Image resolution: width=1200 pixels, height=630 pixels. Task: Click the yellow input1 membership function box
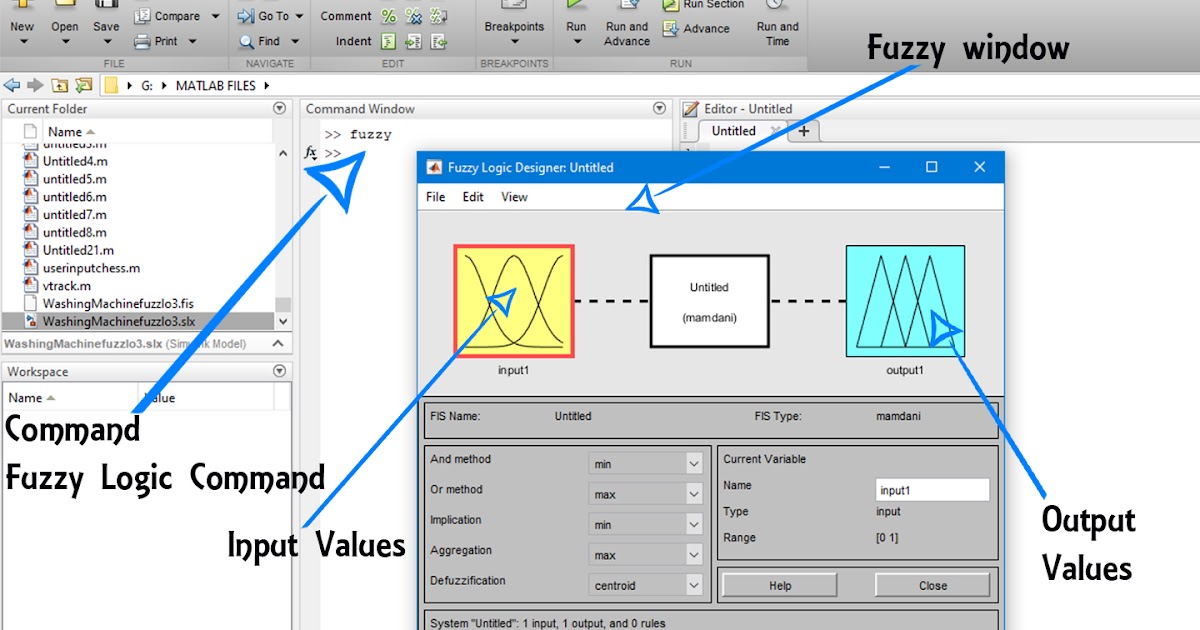514,301
